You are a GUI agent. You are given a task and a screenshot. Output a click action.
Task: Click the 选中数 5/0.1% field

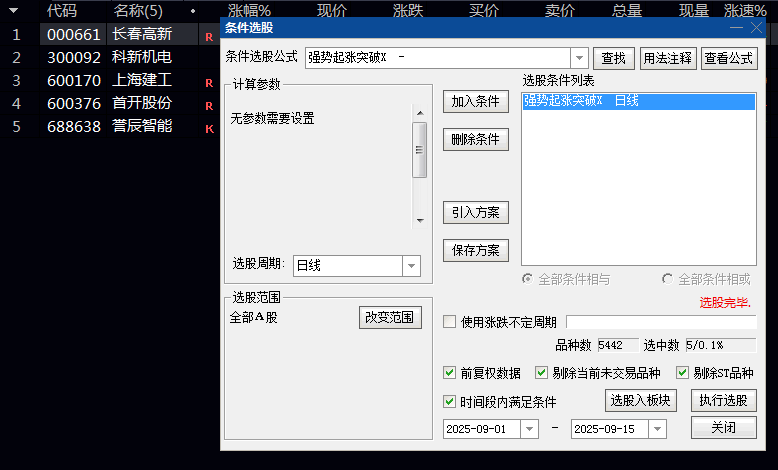coord(720,345)
